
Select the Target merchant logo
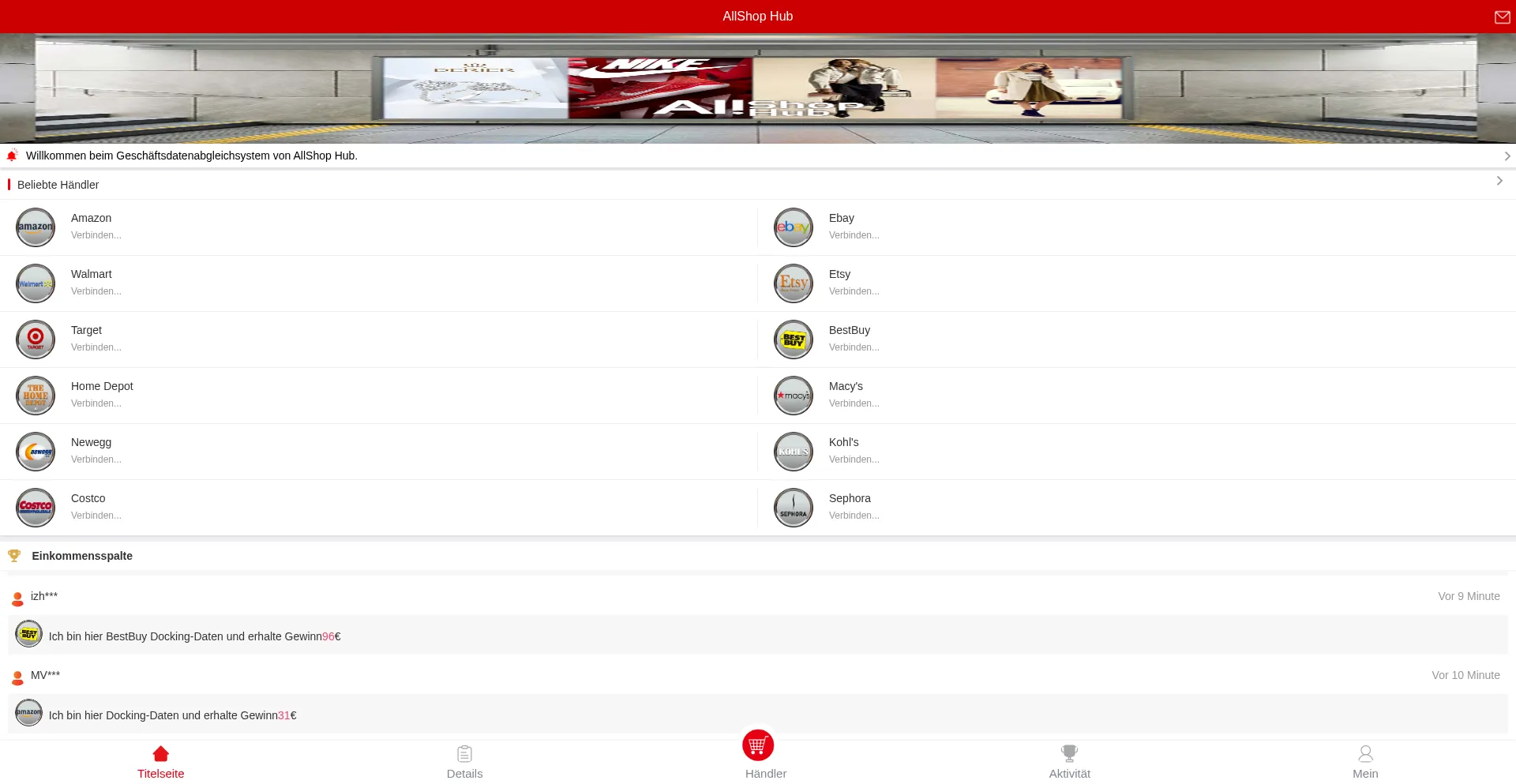pos(36,339)
